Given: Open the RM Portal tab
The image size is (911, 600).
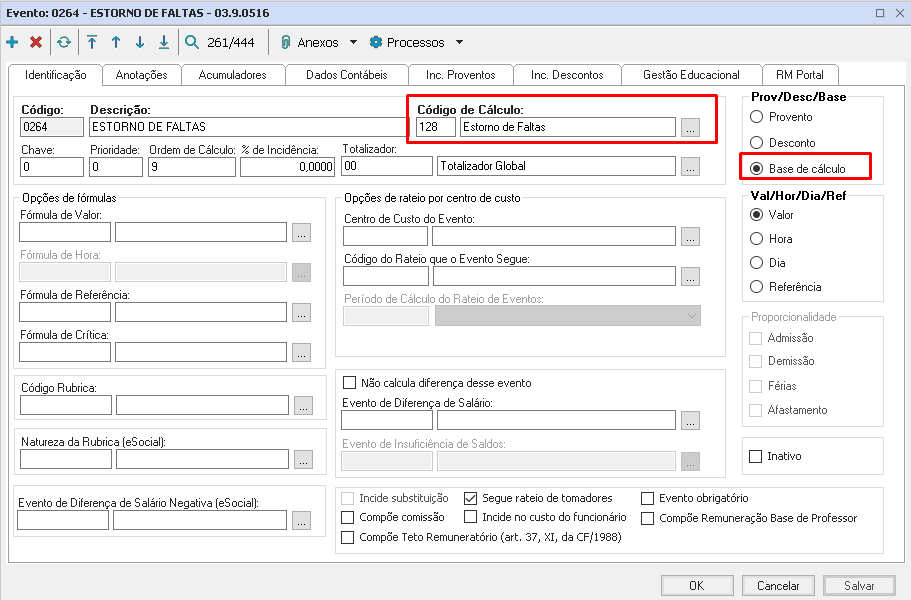Looking at the screenshot, I should pyautogui.click(x=800, y=75).
